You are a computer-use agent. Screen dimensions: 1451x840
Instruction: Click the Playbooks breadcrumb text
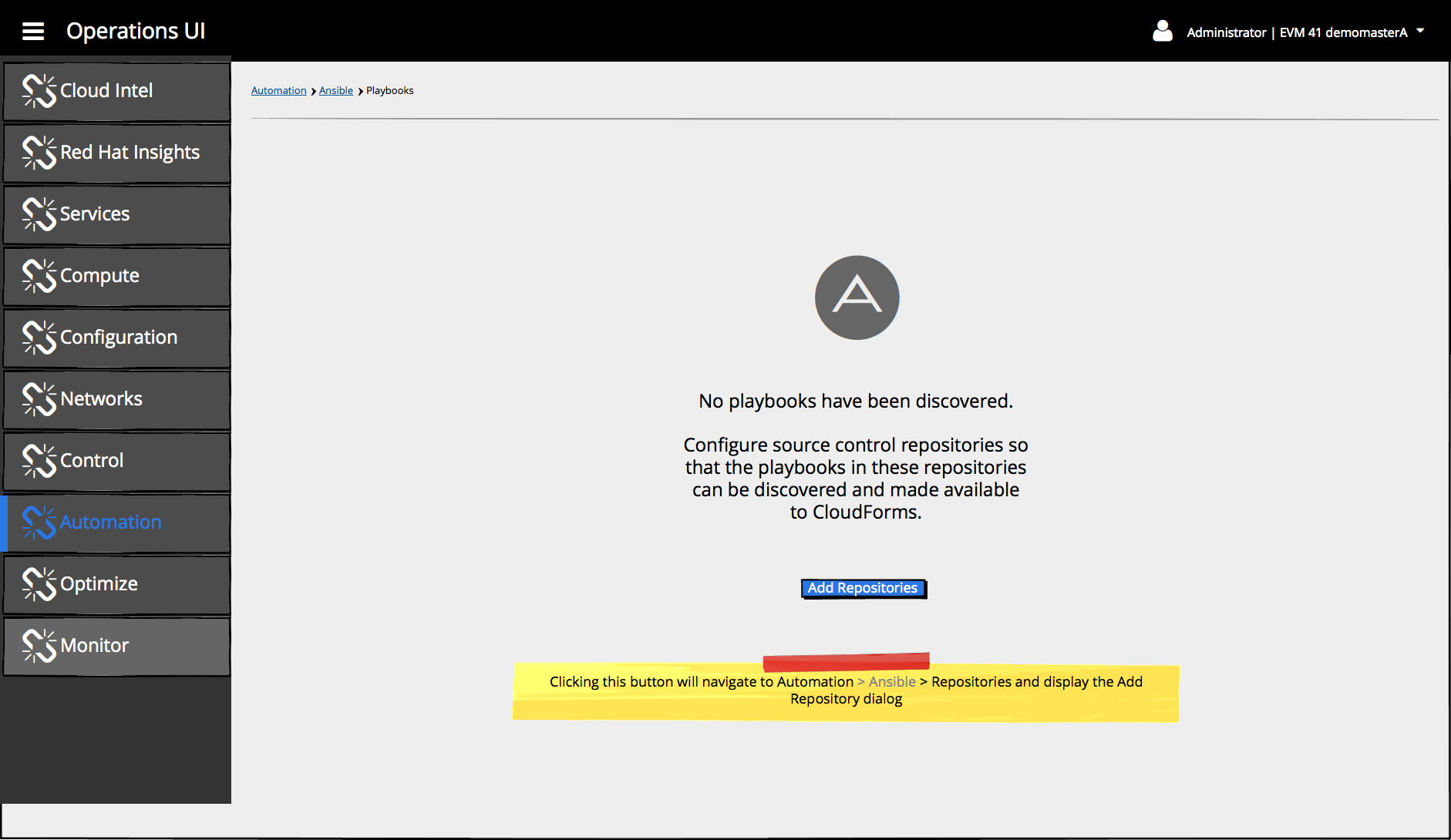pyautogui.click(x=390, y=91)
